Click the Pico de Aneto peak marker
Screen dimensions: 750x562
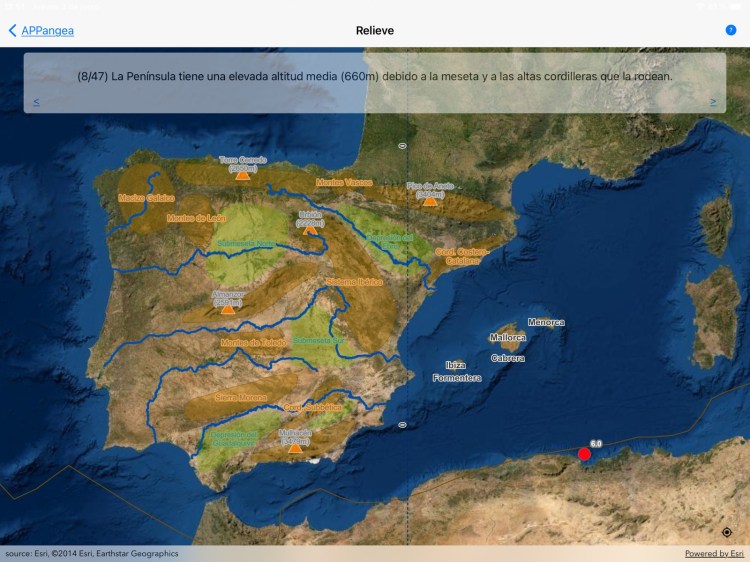pyautogui.click(x=430, y=200)
